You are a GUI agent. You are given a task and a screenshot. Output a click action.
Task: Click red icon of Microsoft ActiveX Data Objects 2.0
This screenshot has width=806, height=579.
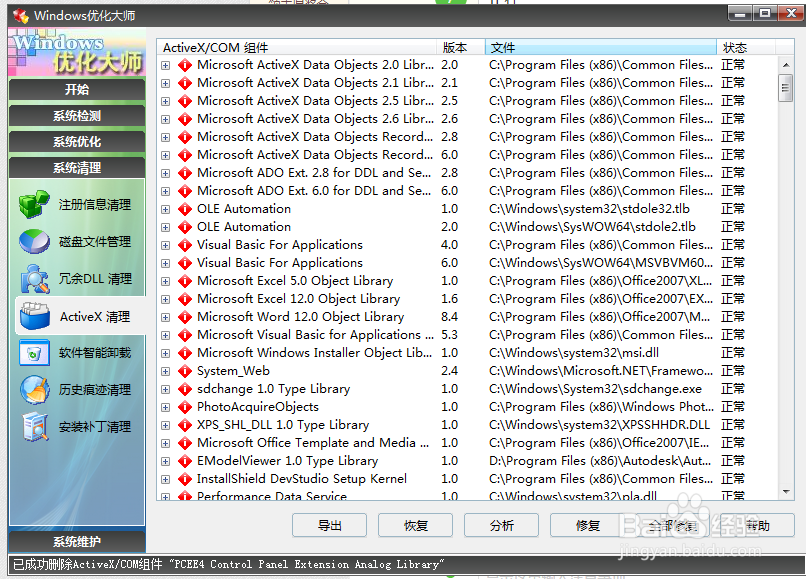pos(185,65)
